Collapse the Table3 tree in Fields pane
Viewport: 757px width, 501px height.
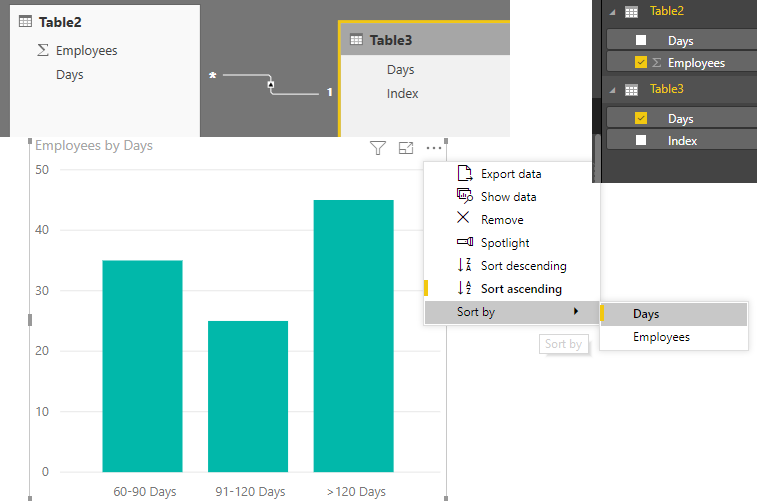click(613, 90)
